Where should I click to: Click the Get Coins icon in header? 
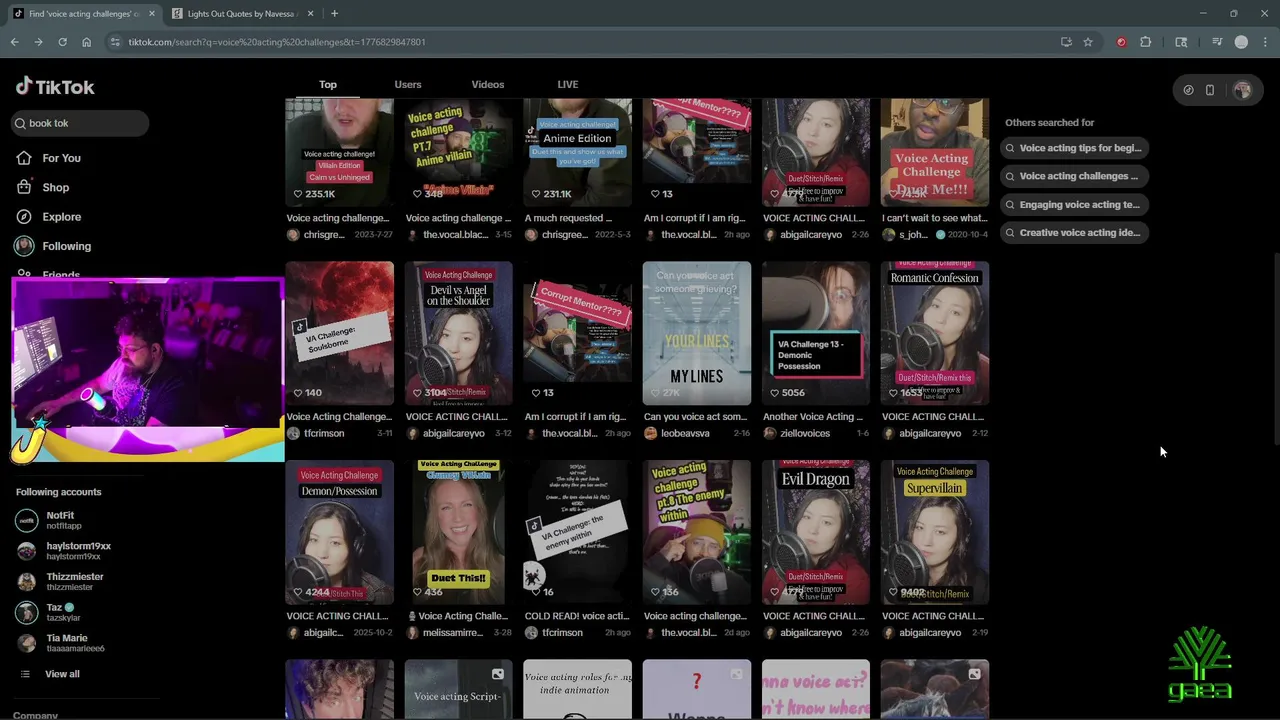click(1188, 90)
